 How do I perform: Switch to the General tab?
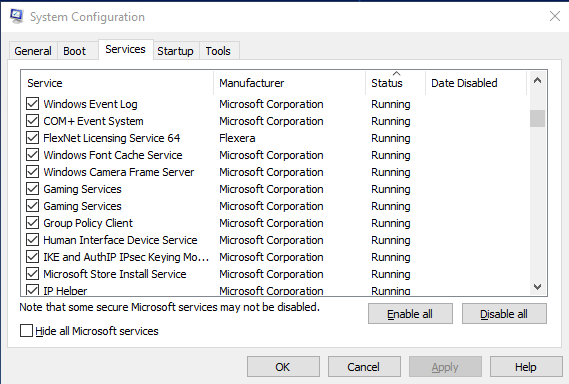coord(33,51)
